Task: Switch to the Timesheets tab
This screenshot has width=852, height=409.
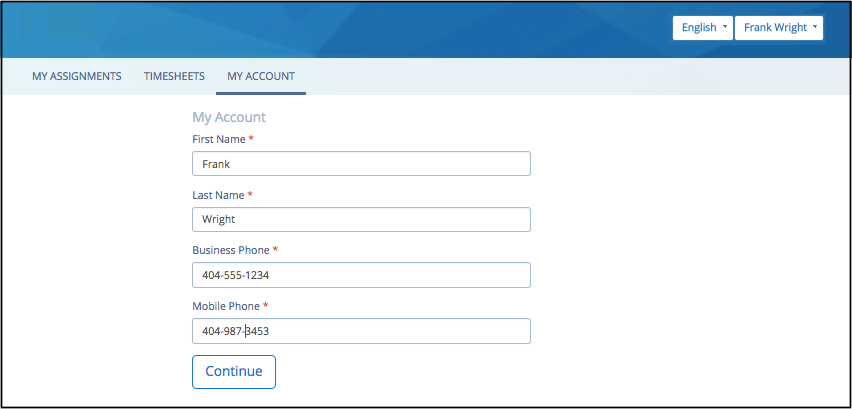Action: click(x=174, y=76)
